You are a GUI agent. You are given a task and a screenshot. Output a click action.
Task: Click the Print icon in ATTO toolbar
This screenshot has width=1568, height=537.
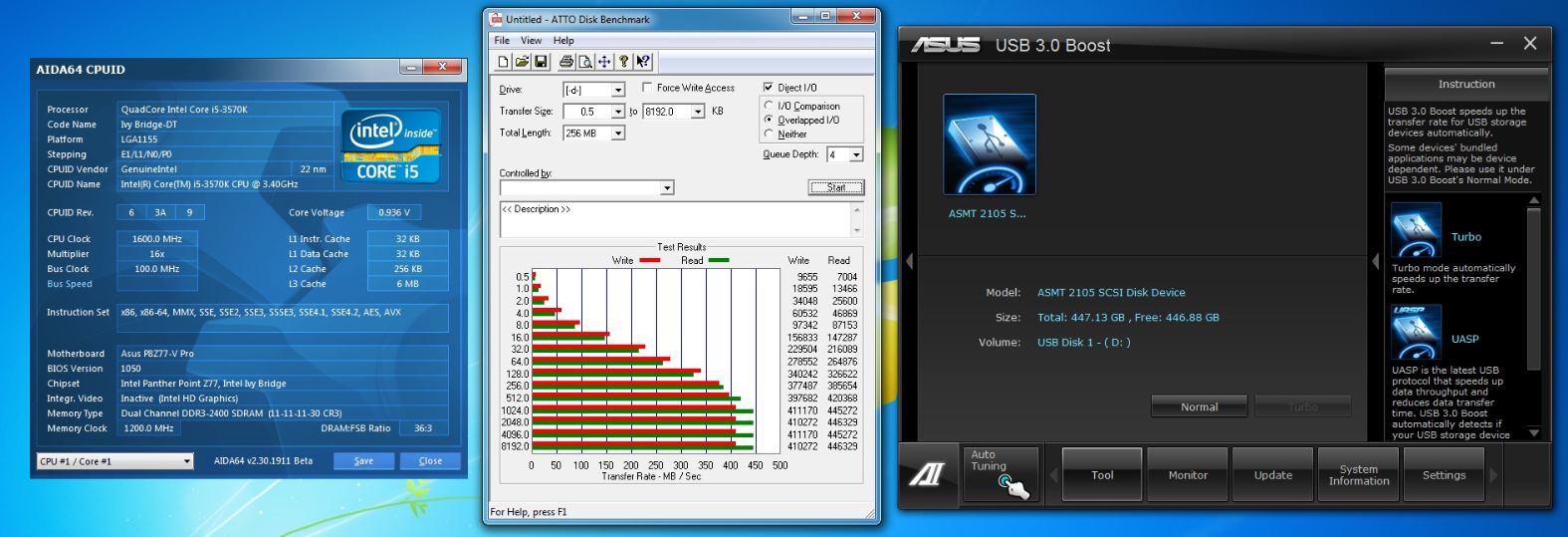click(x=566, y=62)
